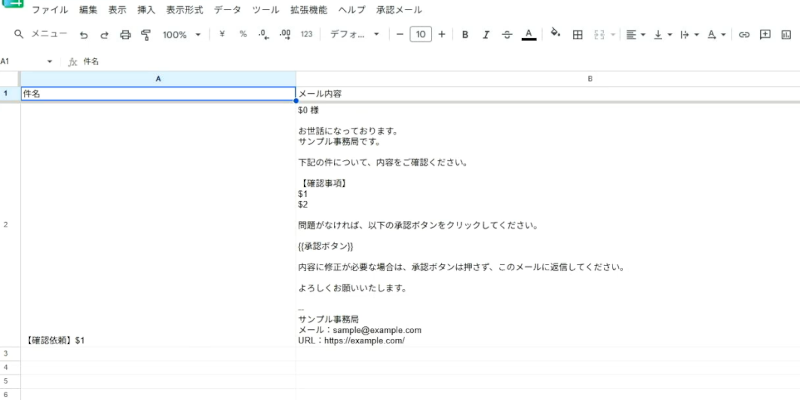Image resolution: width=800 pixels, height=400 pixels.
Task: Open the borders grid icon
Action: pos(578,35)
